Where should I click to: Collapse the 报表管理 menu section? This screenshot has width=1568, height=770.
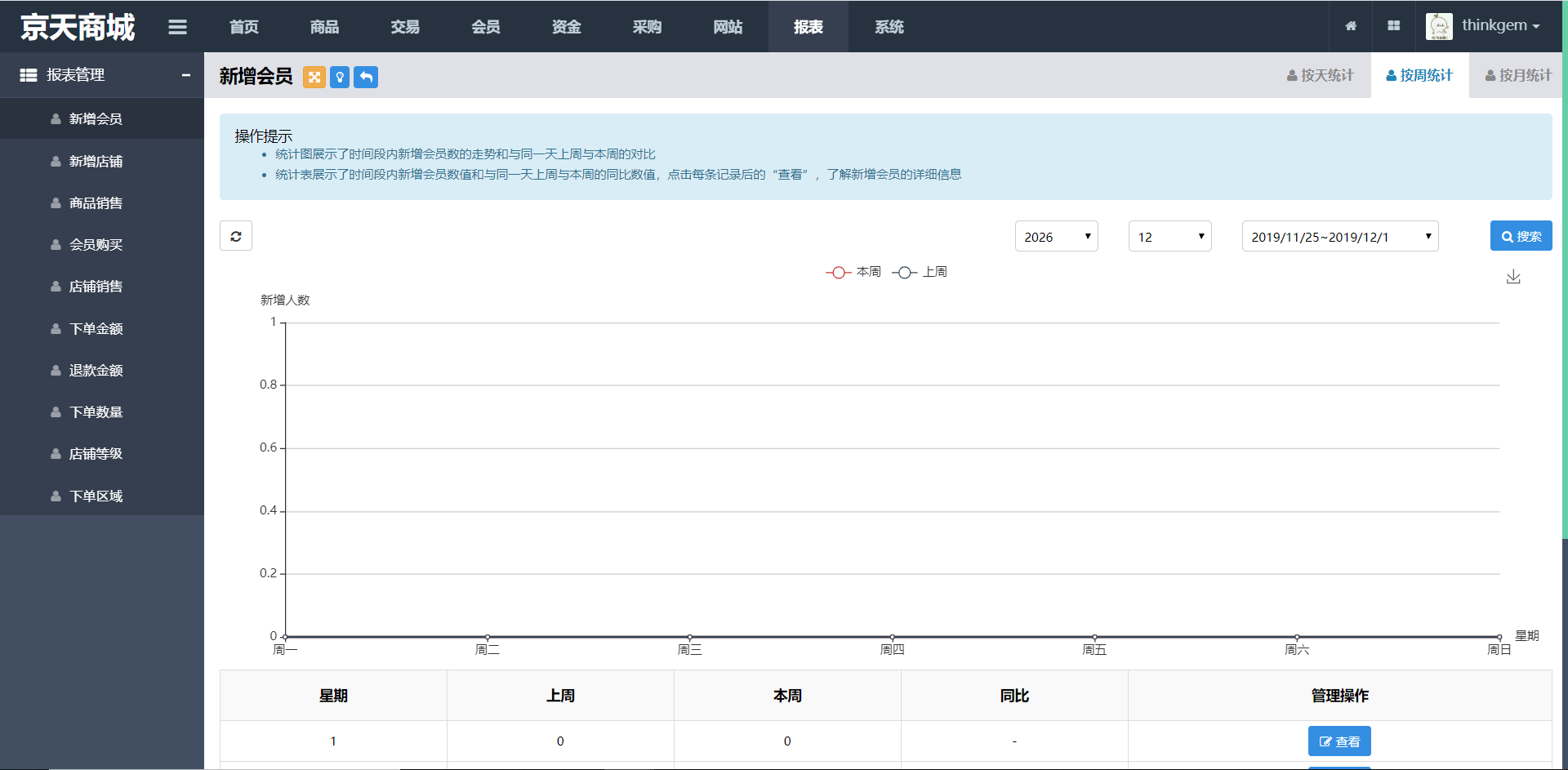186,75
